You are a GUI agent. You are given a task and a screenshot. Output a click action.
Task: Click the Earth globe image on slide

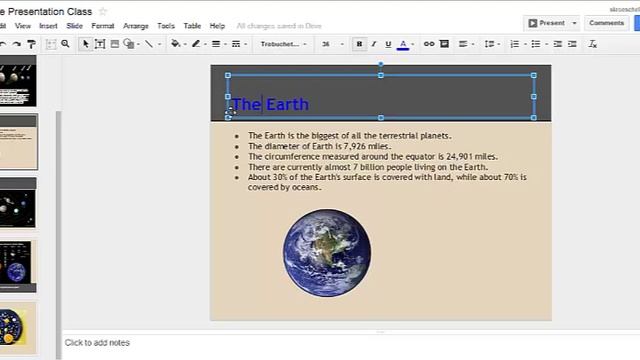[327, 253]
